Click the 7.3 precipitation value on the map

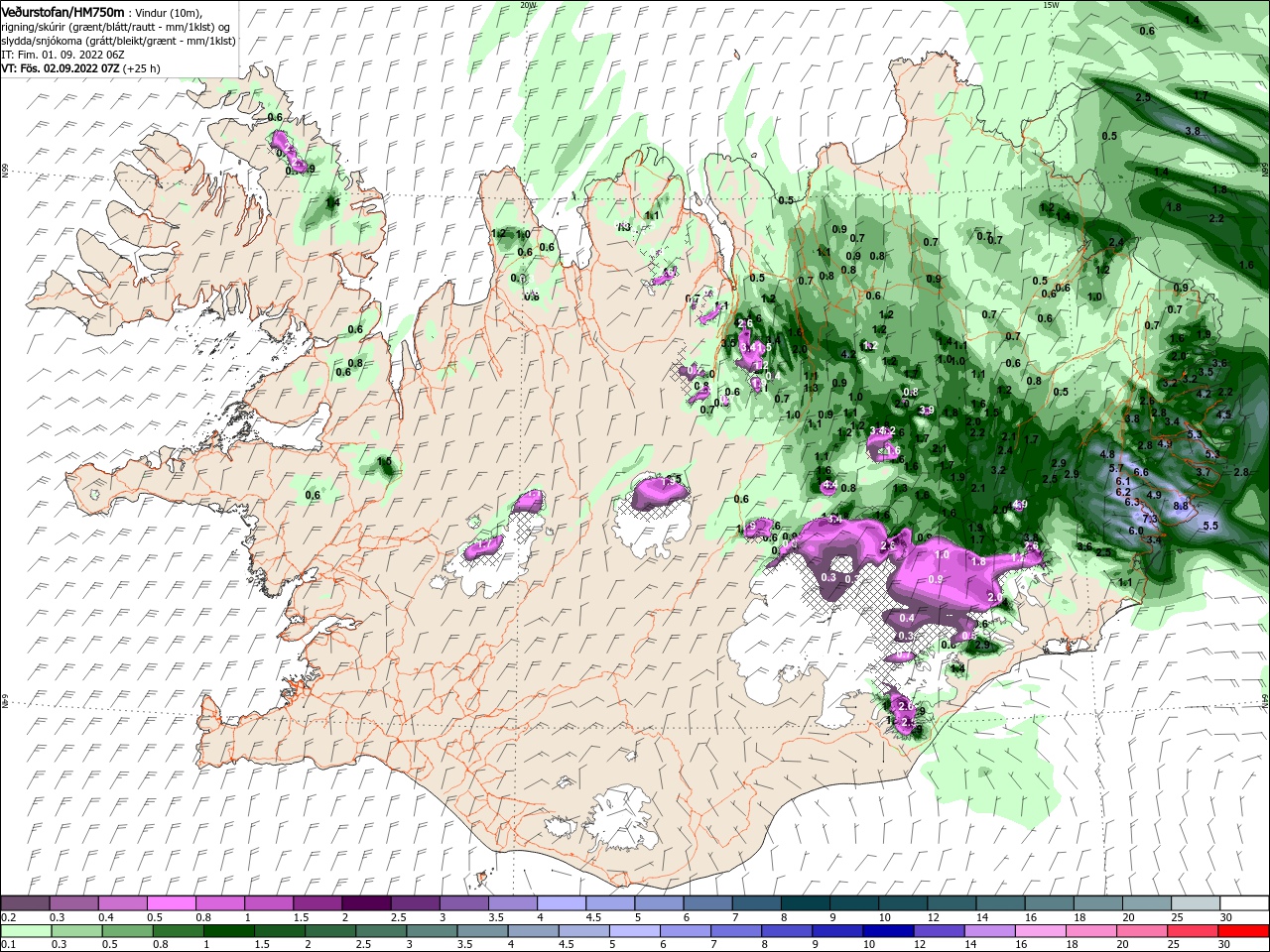tap(1150, 519)
